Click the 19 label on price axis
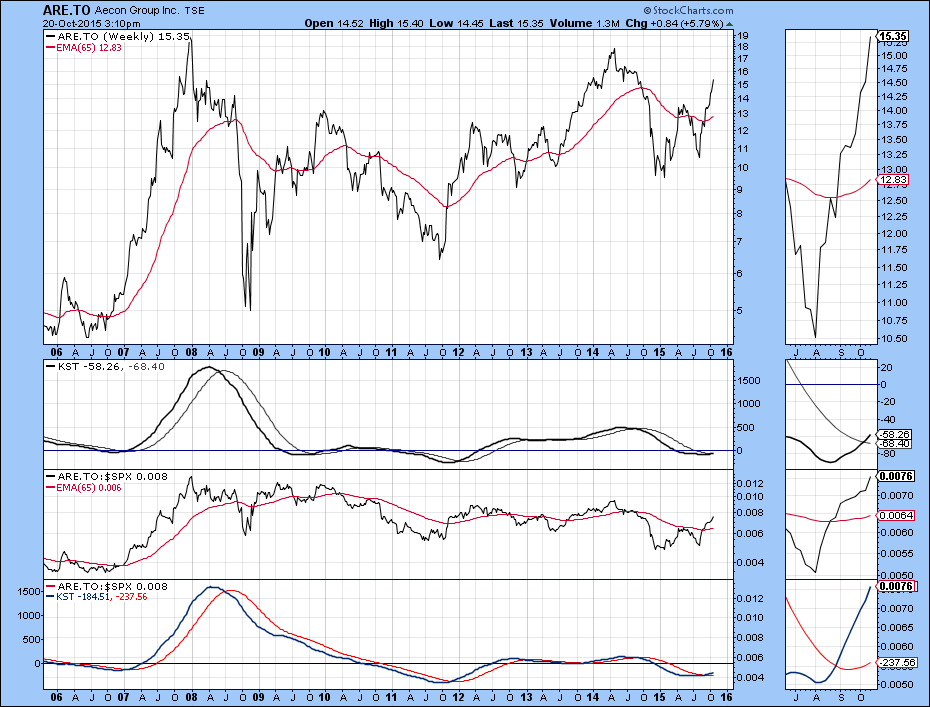Viewport: 930px width, 707px height. pyautogui.click(x=742, y=36)
